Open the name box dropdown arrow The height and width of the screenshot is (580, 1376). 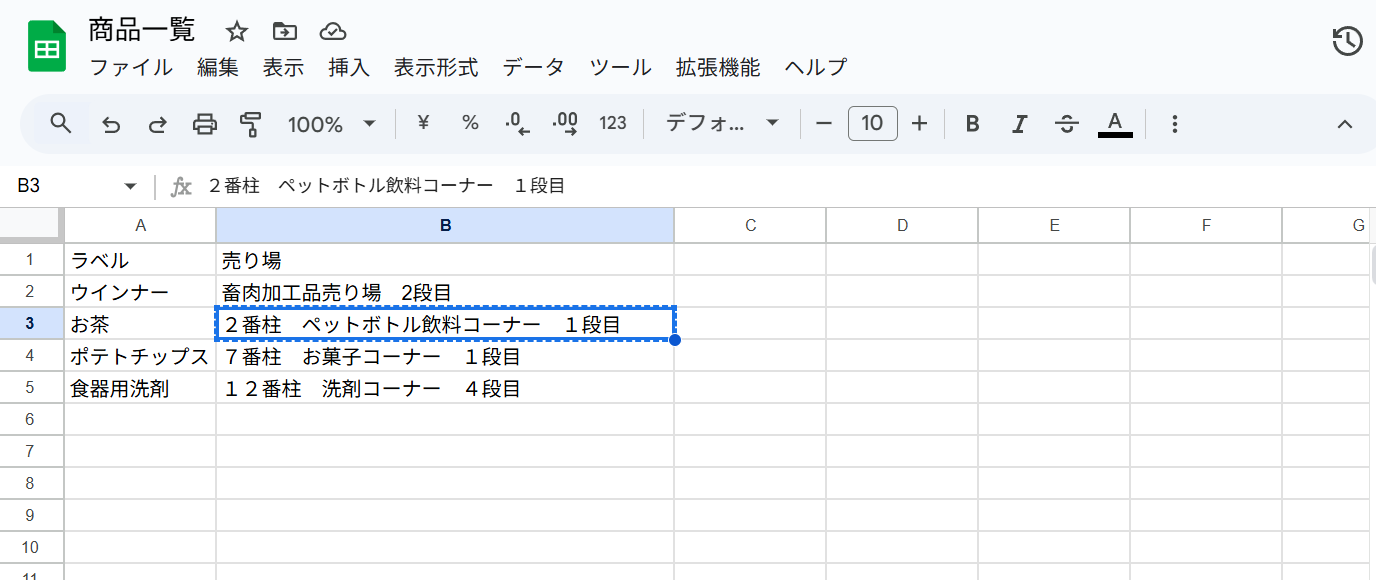click(x=130, y=187)
